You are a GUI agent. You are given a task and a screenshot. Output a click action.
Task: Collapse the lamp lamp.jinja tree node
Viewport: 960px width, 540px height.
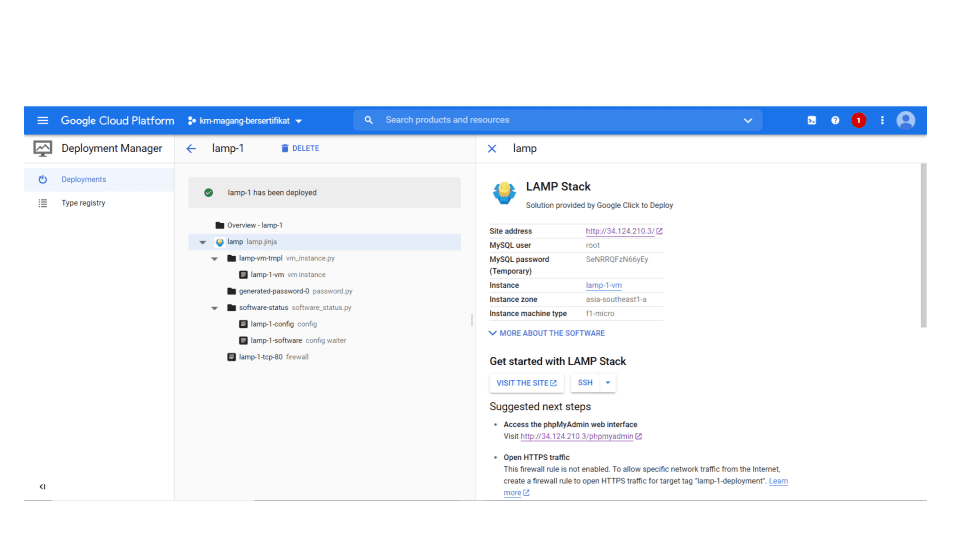(203, 242)
